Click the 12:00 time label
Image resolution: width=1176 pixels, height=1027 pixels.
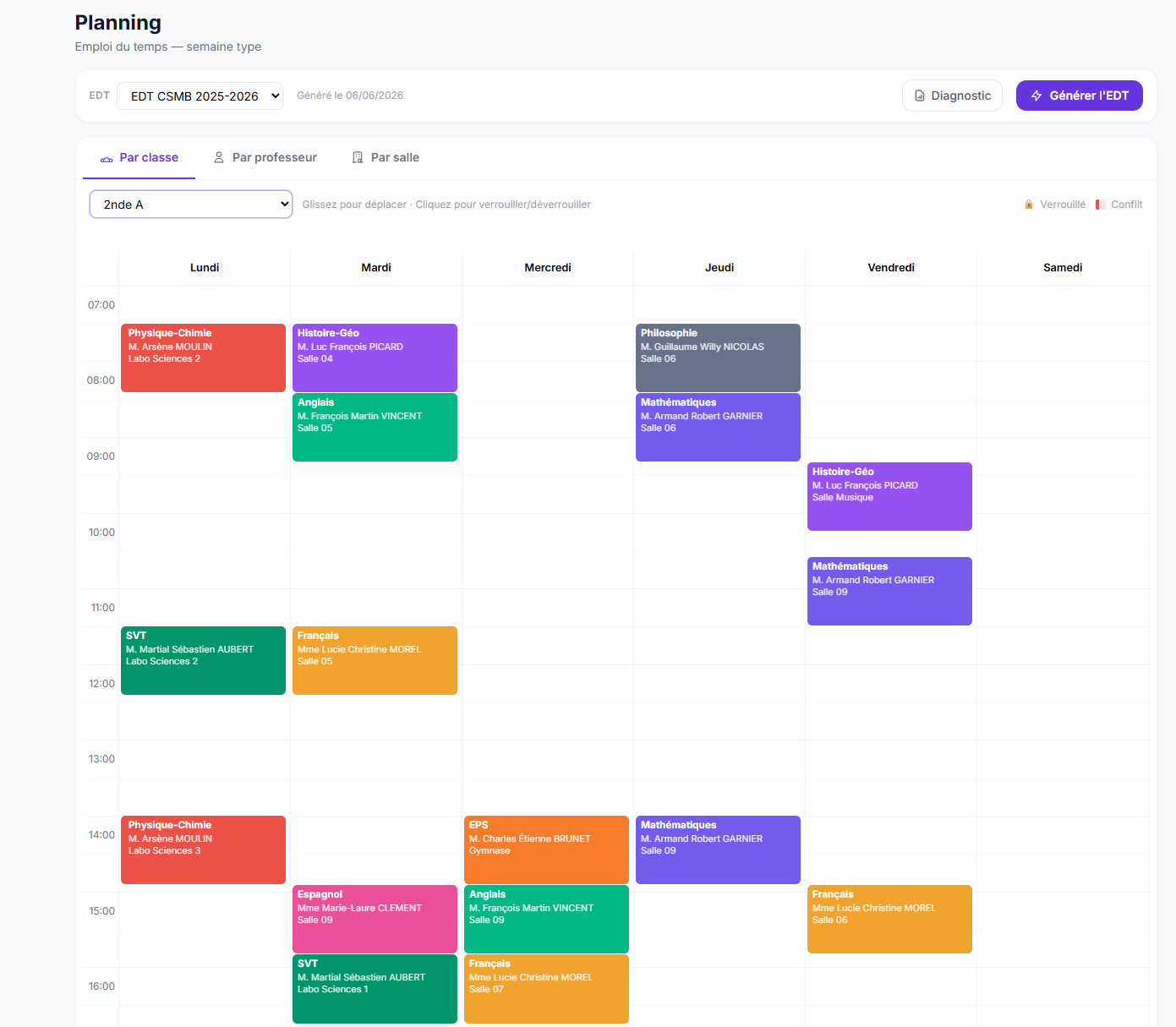click(101, 684)
